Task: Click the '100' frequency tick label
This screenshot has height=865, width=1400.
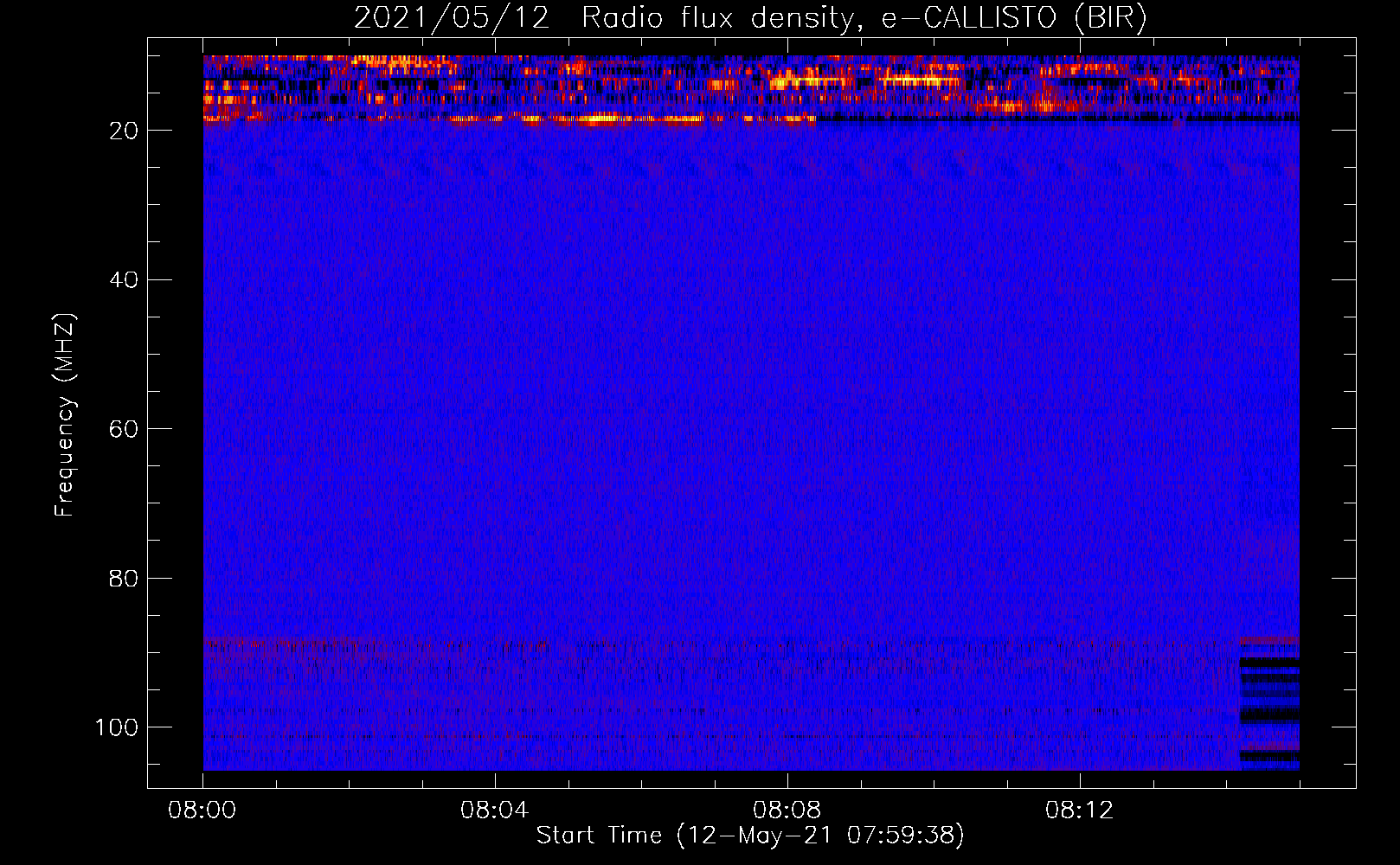Action: click(118, 727)
